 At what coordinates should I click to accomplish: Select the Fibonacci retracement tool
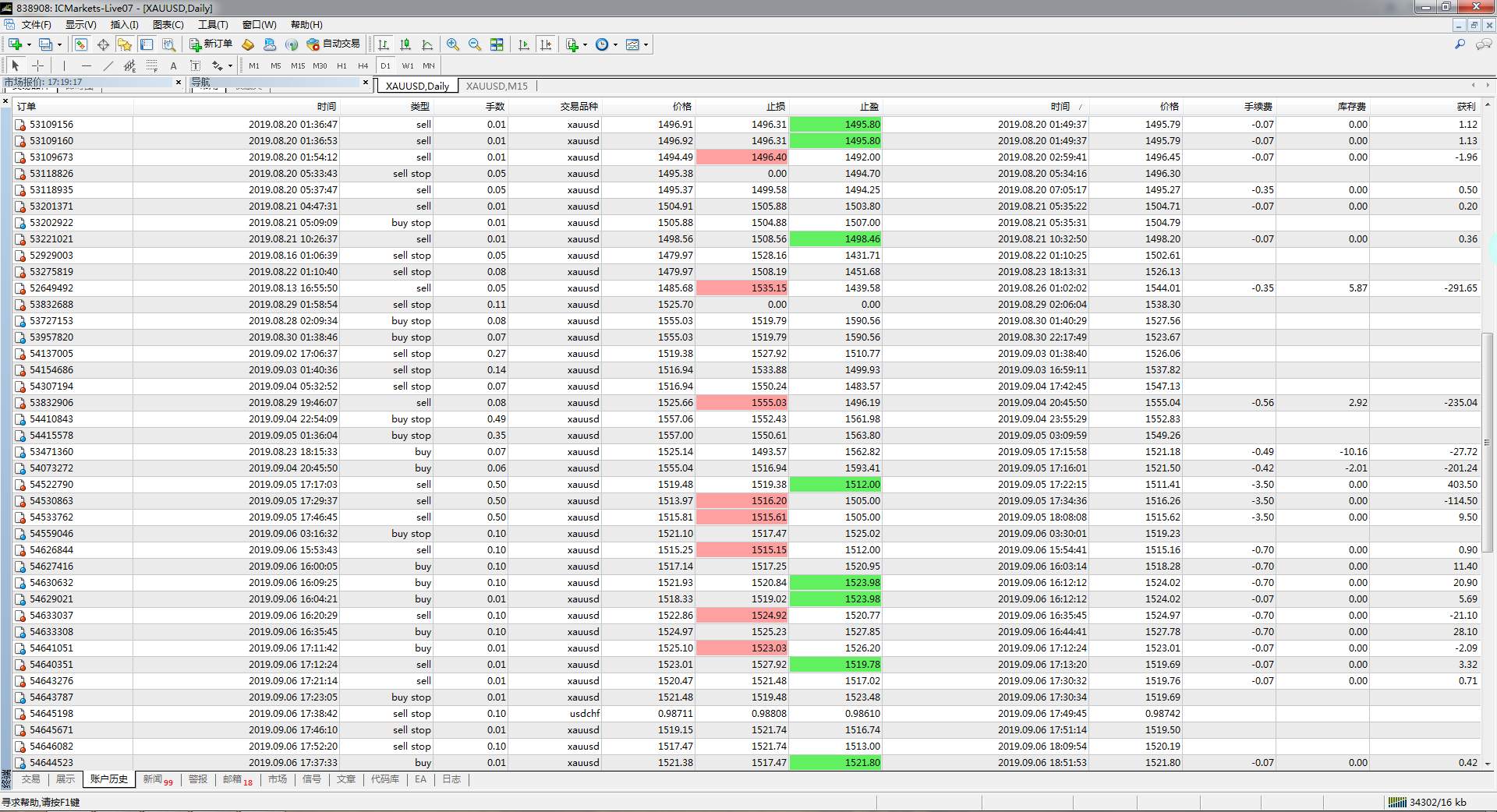(151, 65)
